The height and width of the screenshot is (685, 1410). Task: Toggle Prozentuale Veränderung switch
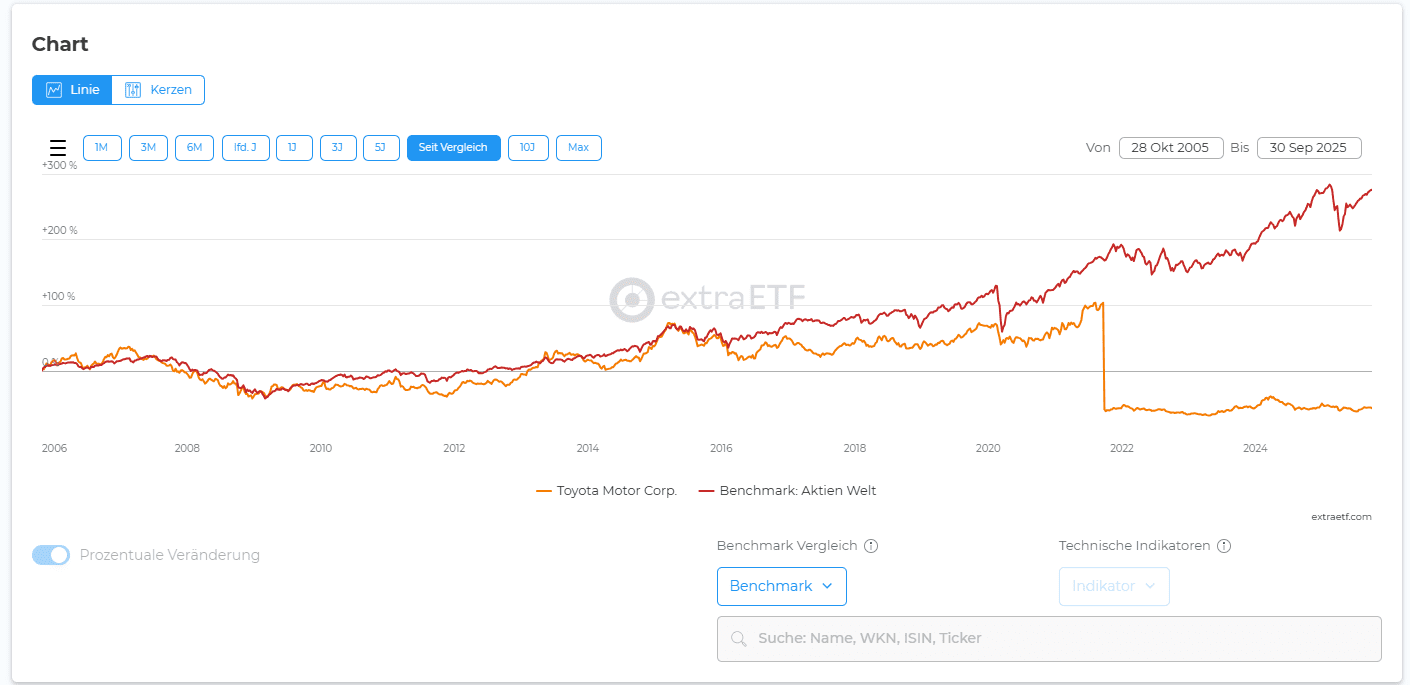tap(51, 555)
